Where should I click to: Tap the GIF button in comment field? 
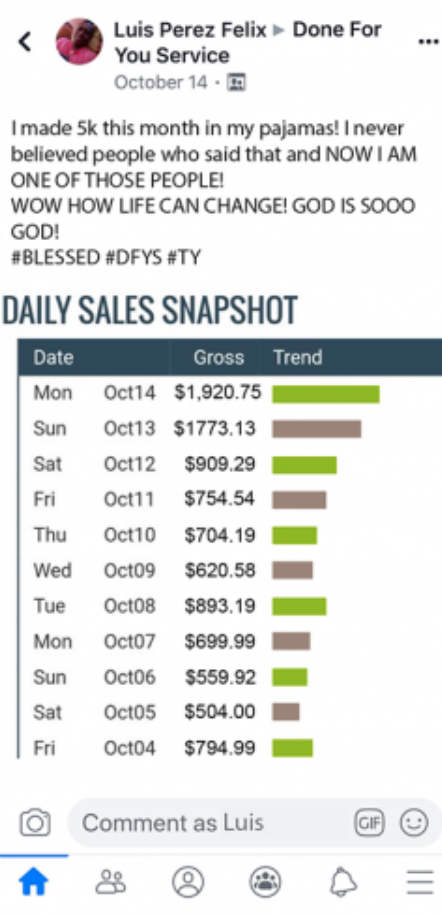pyautogui.click(x=370, y=823)
